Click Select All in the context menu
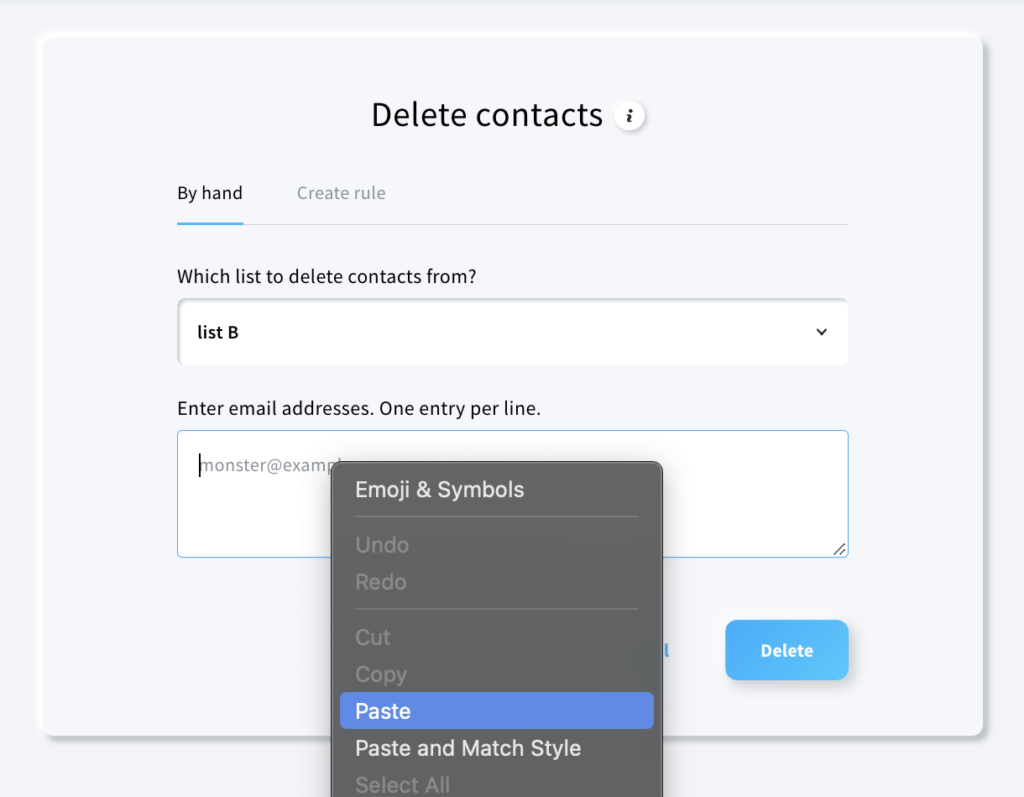1024x797 pixels. click(x=402, y=784)
